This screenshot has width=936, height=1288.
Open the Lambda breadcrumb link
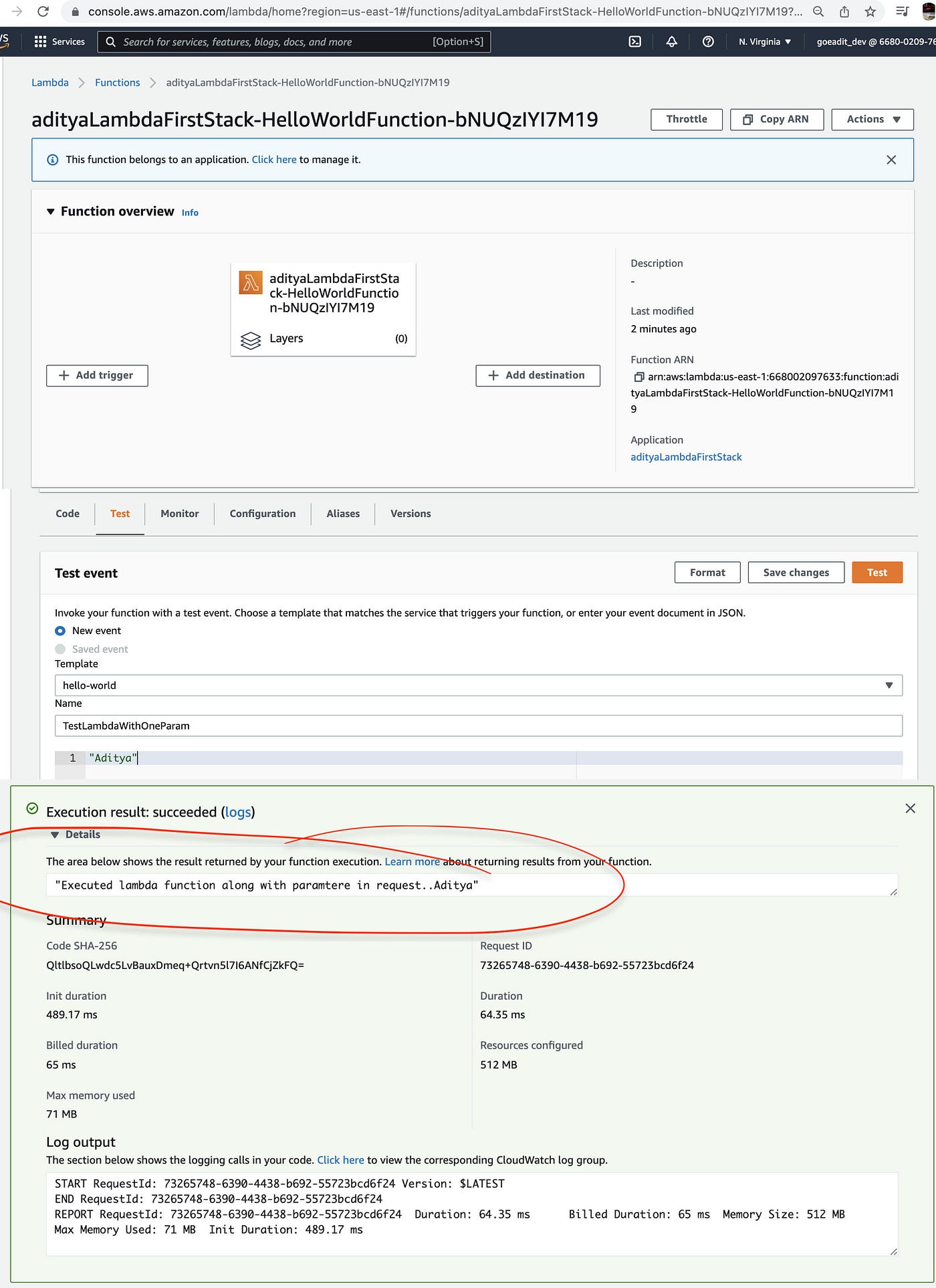click(50, 82)
